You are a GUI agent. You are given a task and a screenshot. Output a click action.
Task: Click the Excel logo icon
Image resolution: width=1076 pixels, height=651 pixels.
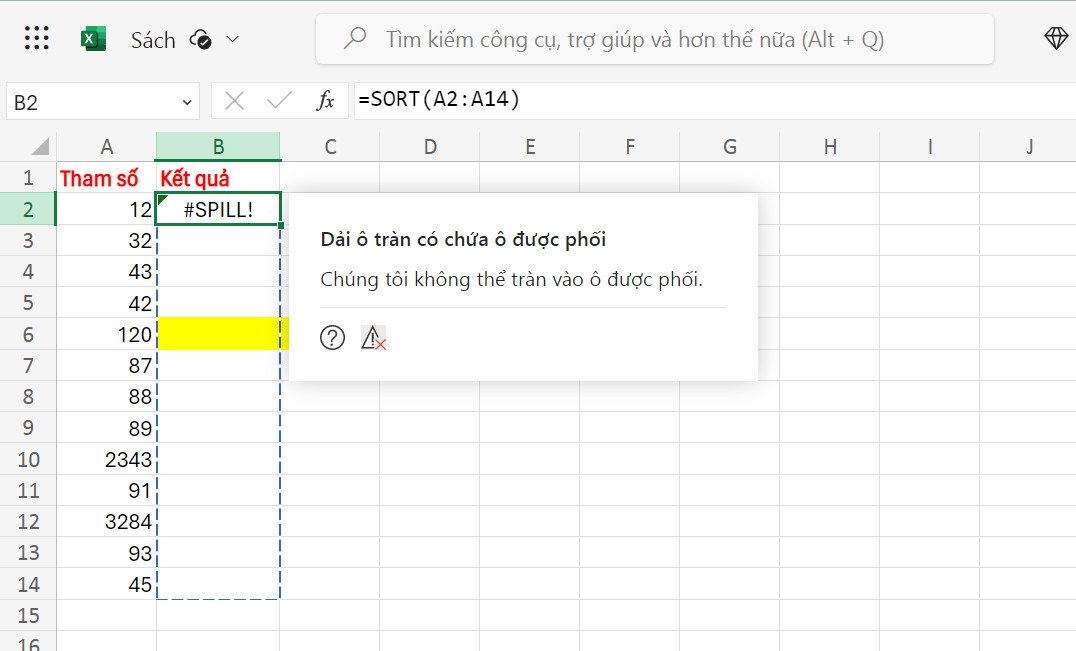click(x=93, y=39)
